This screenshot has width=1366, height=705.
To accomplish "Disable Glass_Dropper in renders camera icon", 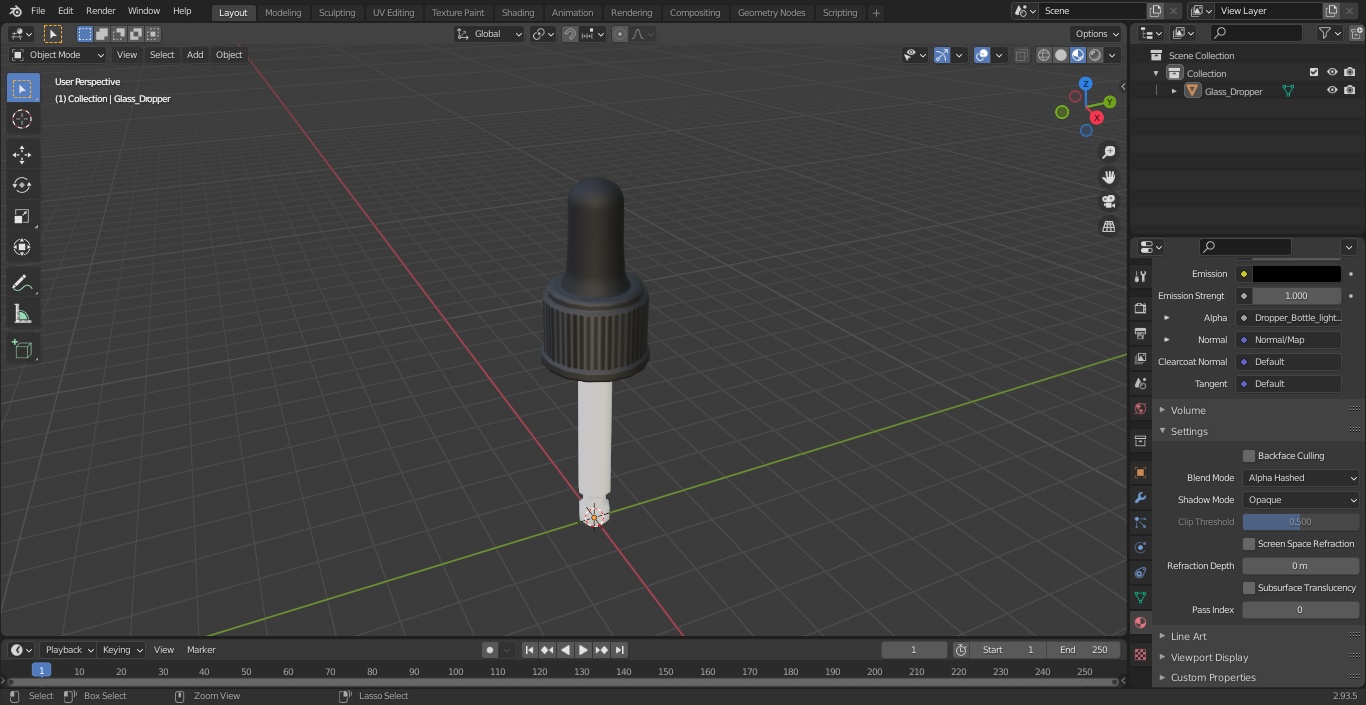I will 1350,90.
